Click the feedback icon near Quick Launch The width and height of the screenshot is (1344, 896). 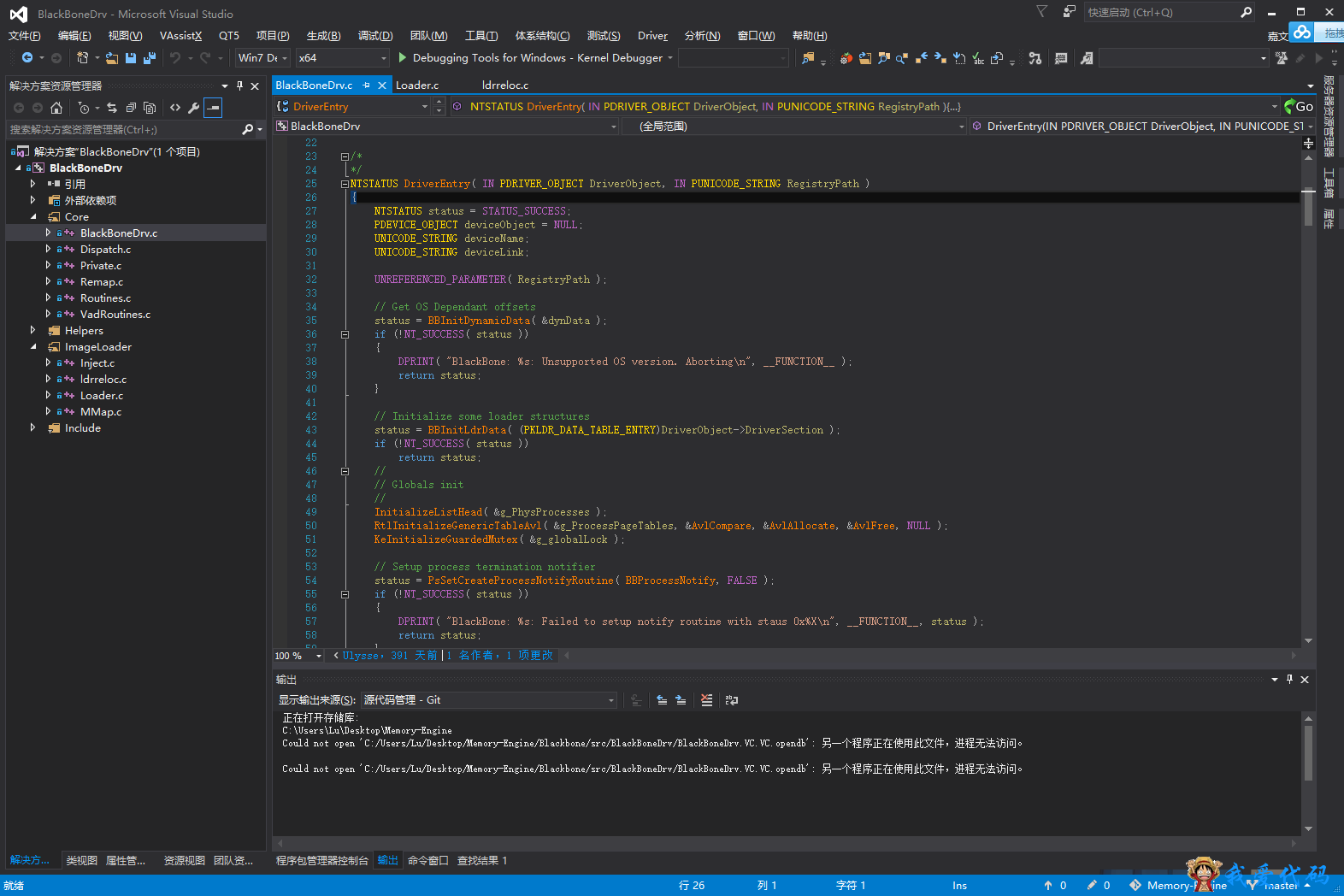1070,12
